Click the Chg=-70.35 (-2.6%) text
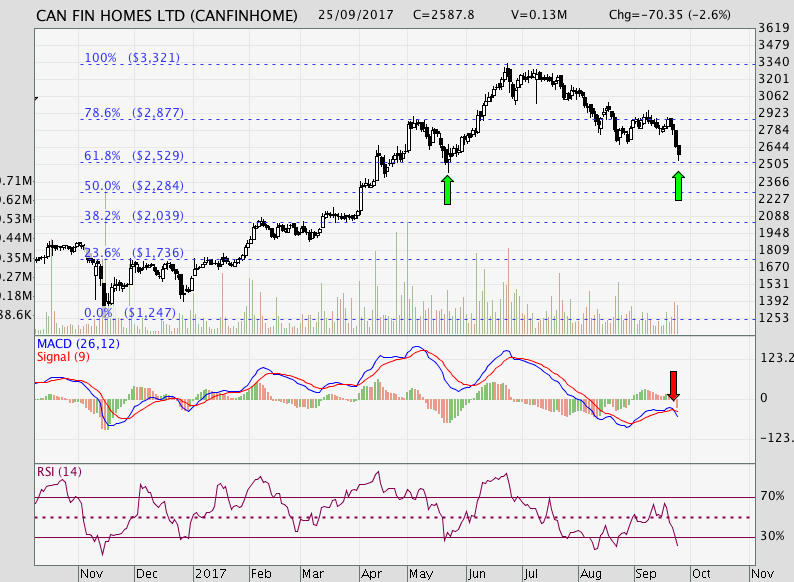This screenshot has width=794, height=582. (669, 15)
